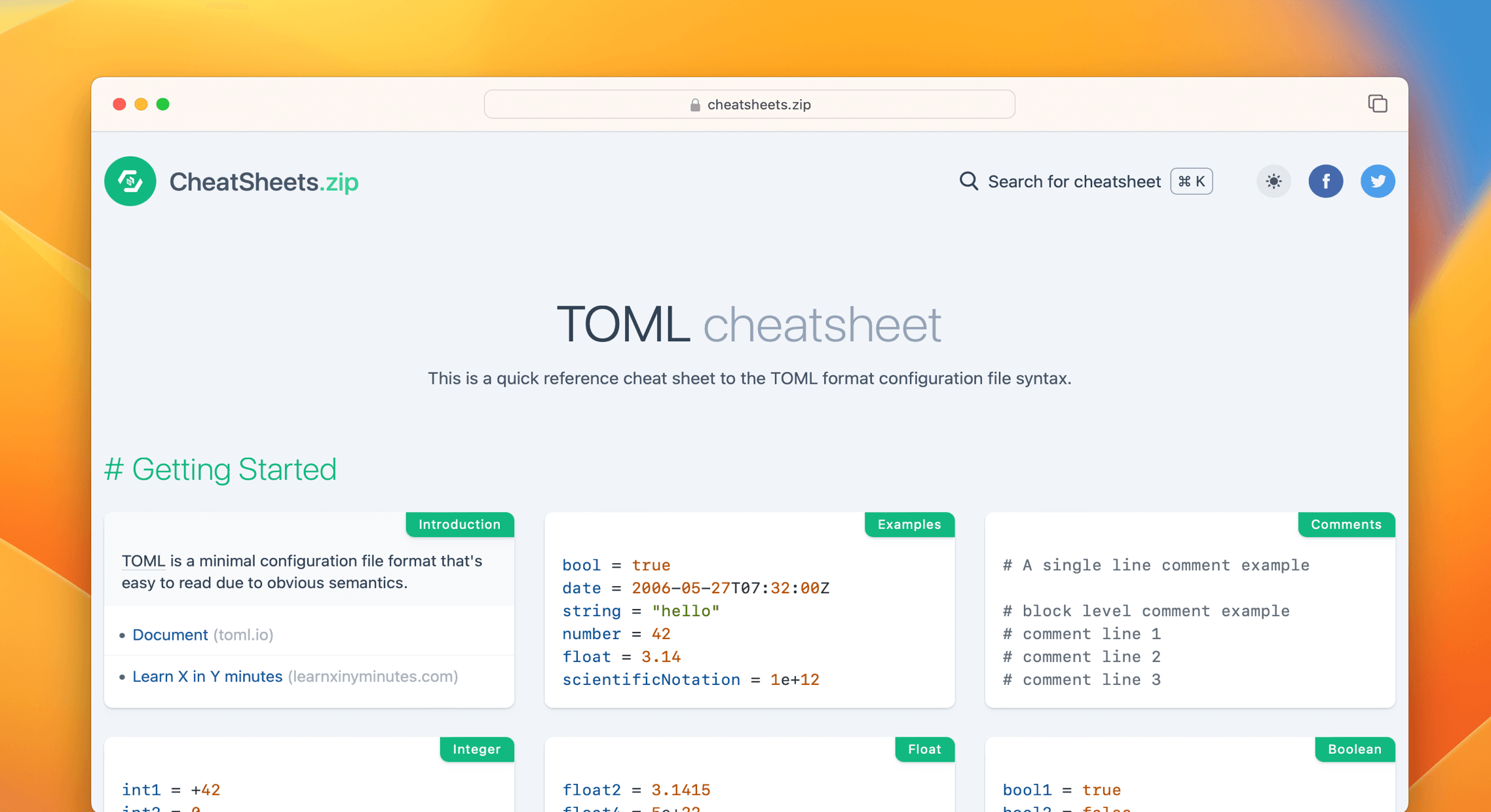Click the TOML cheatsheet page title
This screenshot has width=1491, height=812.
[748, 323]
